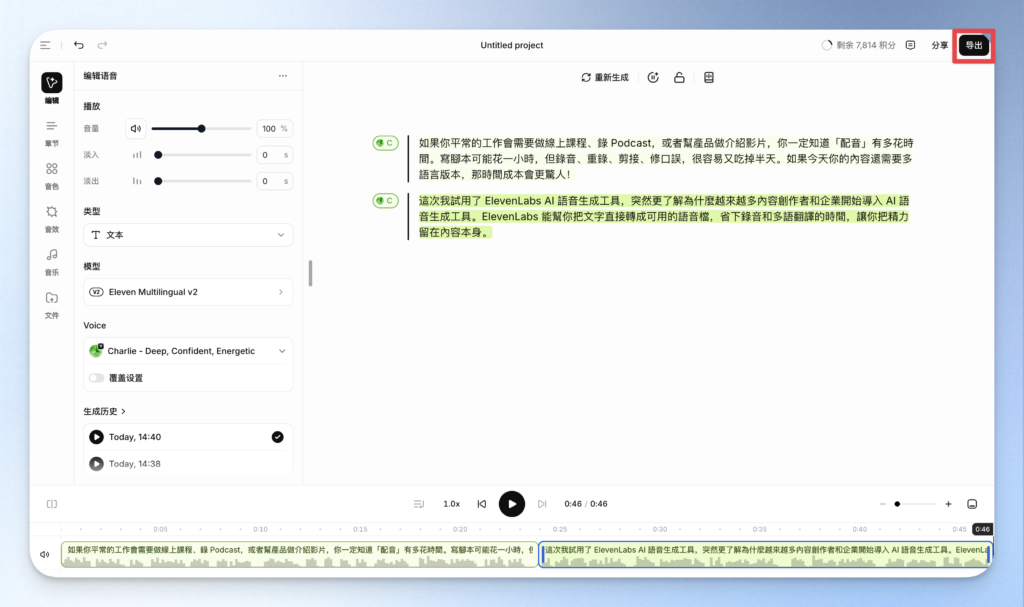Undo the last action
This screenshot has width=1024, height=607.
click(x=79, y=45)
